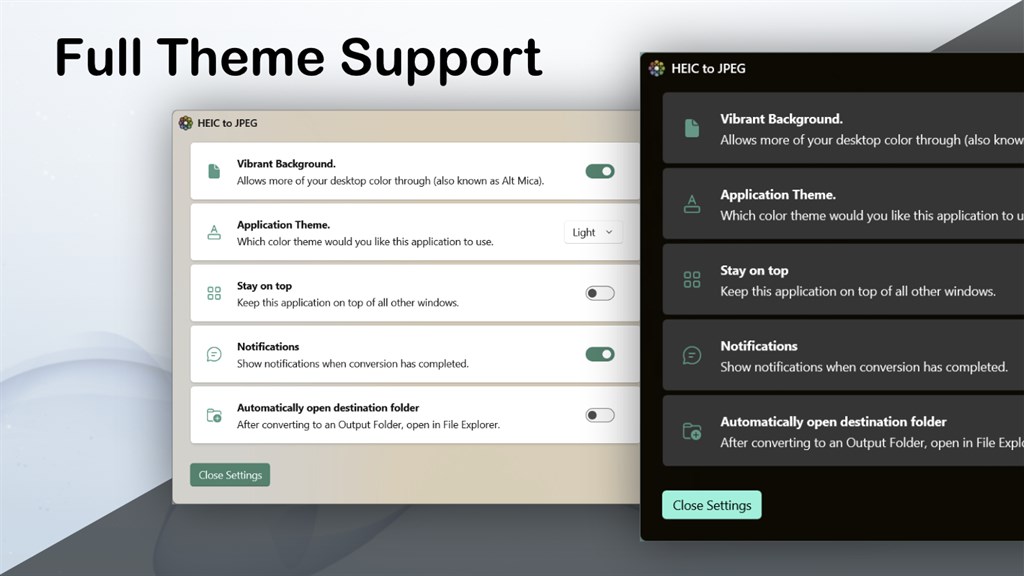Click the Application Theme paint icon in dark window

click(x=692, y=204)
